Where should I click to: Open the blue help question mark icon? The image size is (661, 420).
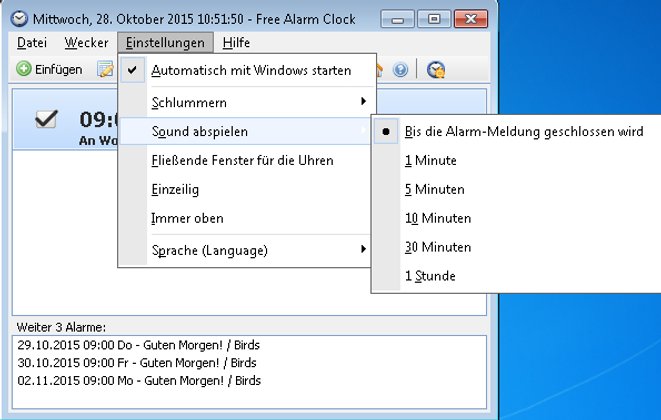[400, 70]
